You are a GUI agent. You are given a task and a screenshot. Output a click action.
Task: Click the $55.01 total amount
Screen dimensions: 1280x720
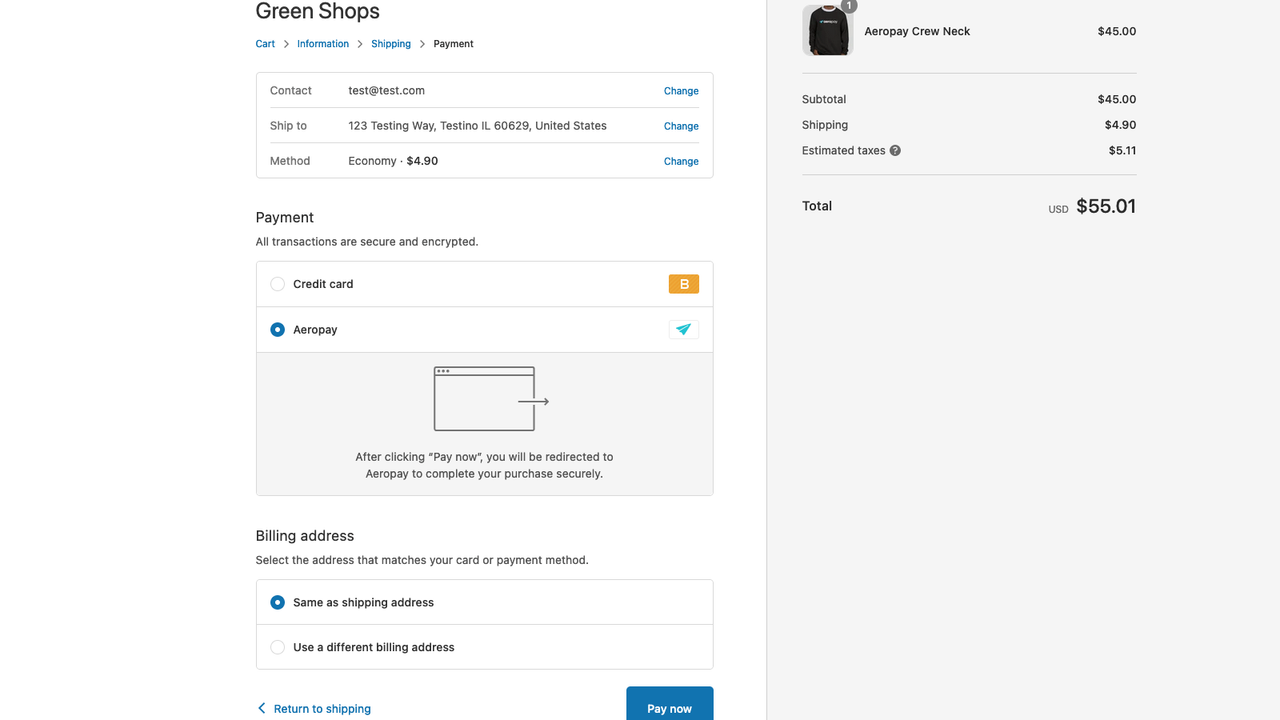coord(1106,206)
